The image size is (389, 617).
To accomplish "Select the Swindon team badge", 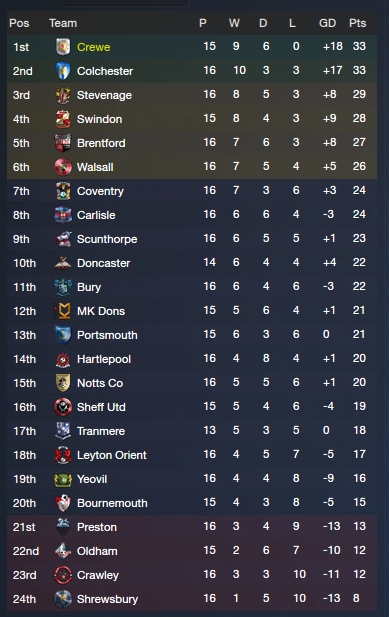I will 63,119.
